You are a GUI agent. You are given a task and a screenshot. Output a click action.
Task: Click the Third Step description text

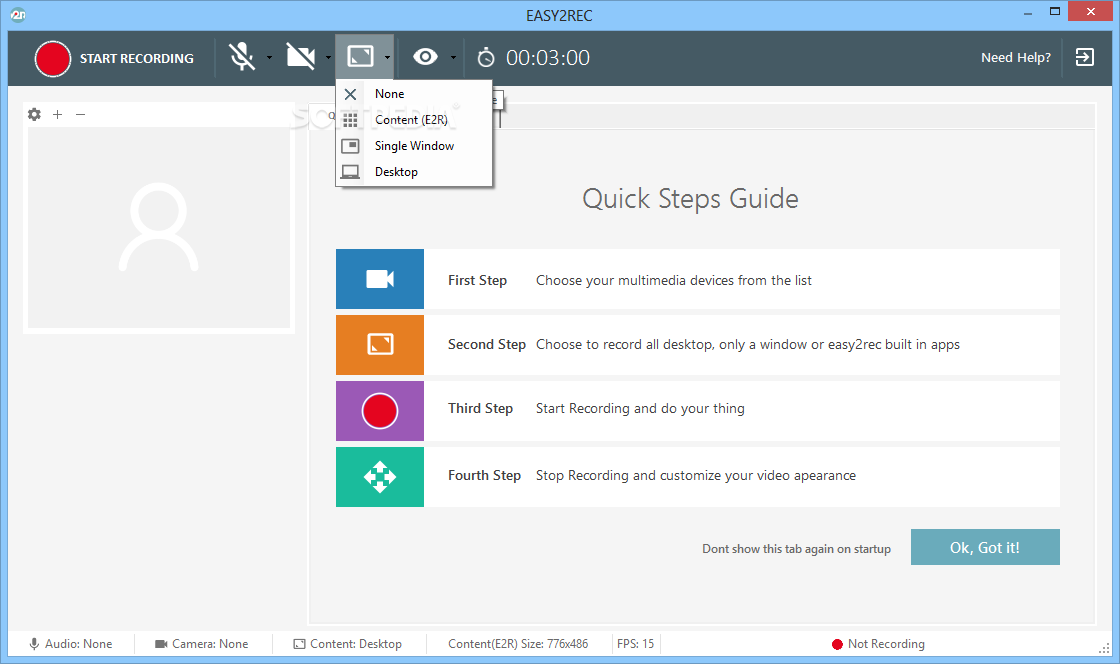coord(640,408)
